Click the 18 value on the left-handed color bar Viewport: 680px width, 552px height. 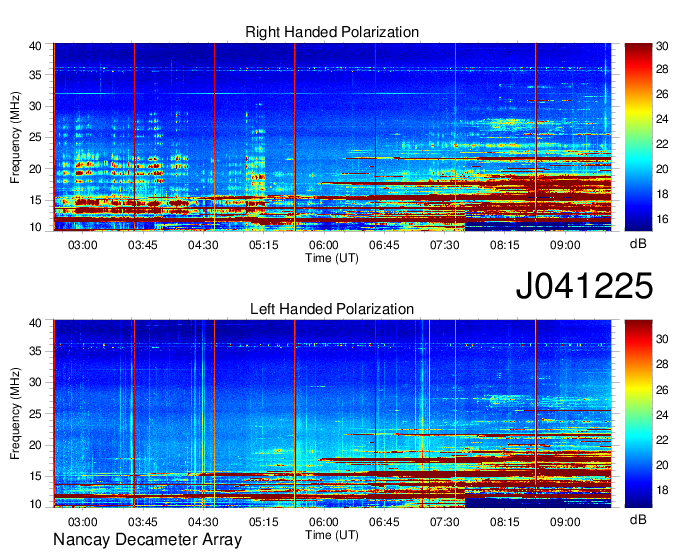tap(662, 490)
